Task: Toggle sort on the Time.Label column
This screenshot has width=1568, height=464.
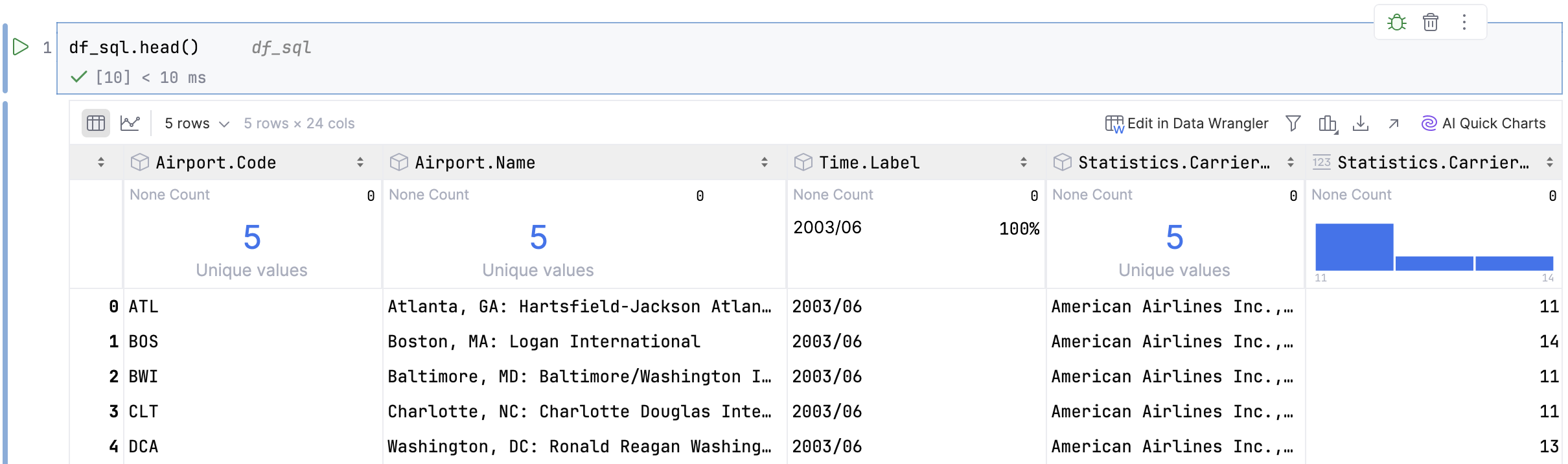Action: (x=1024, y=163)
